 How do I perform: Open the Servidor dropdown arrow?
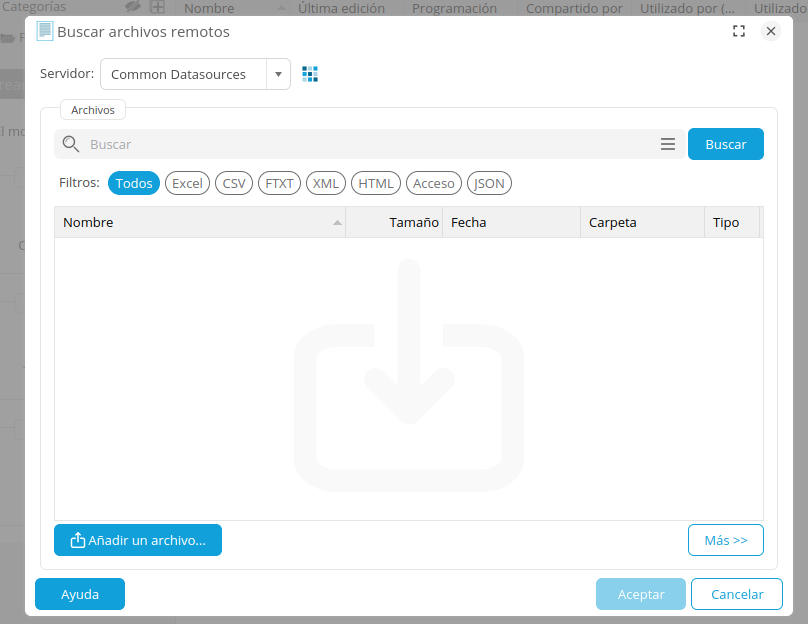(278, 74)
